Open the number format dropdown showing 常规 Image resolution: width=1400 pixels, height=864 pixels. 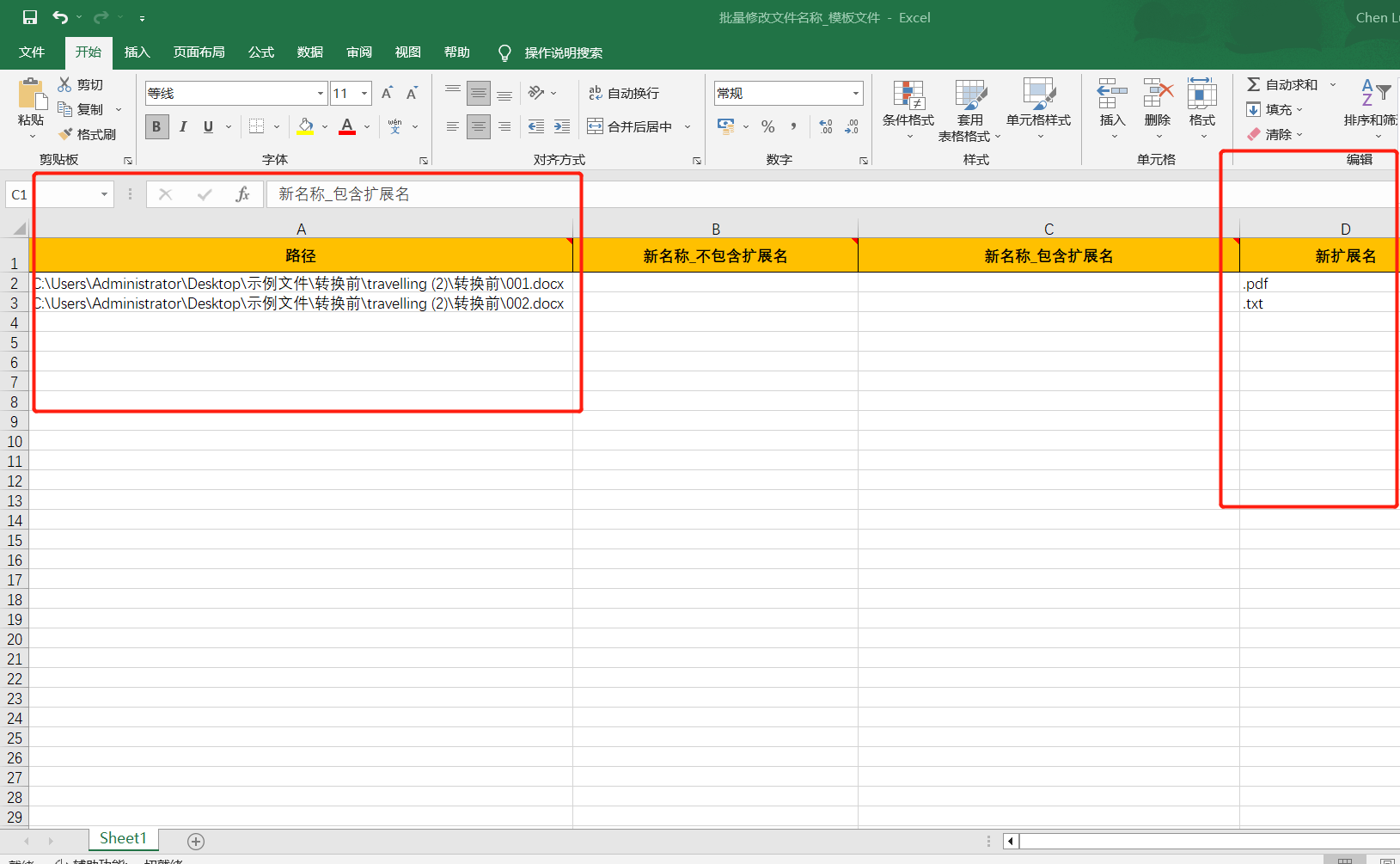tap(854, 92)
